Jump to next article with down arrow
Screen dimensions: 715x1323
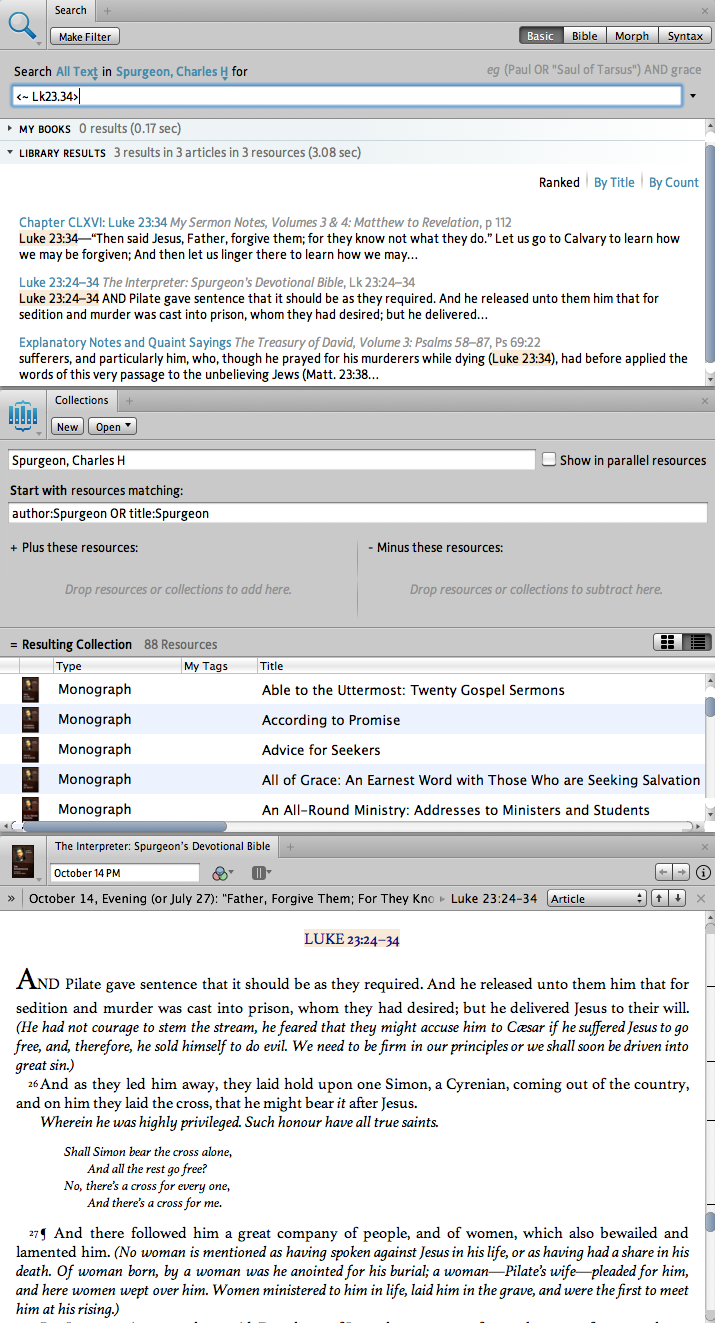pos(678,898)
